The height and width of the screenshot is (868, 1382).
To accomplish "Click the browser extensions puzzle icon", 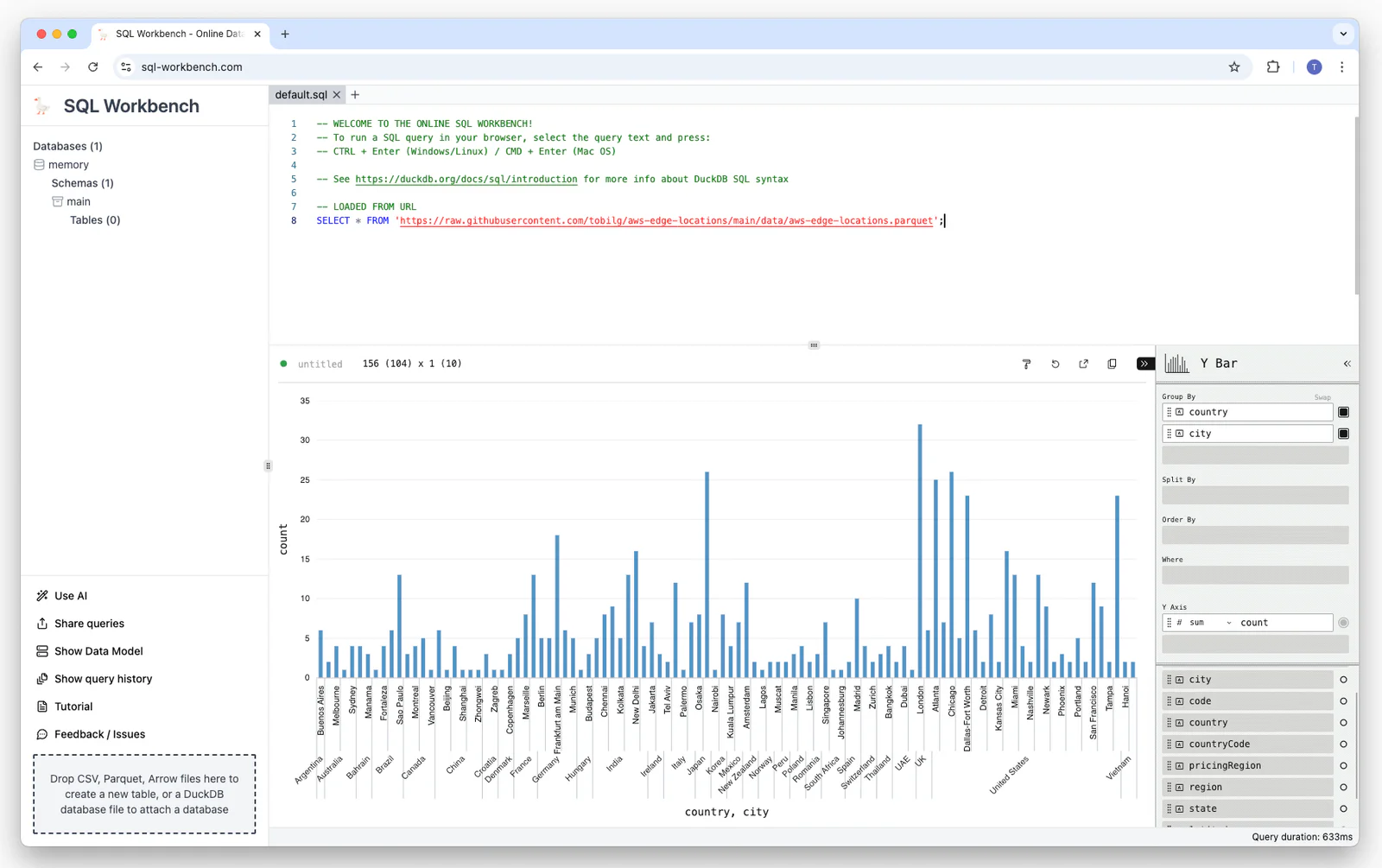I will pos(1273,67).
